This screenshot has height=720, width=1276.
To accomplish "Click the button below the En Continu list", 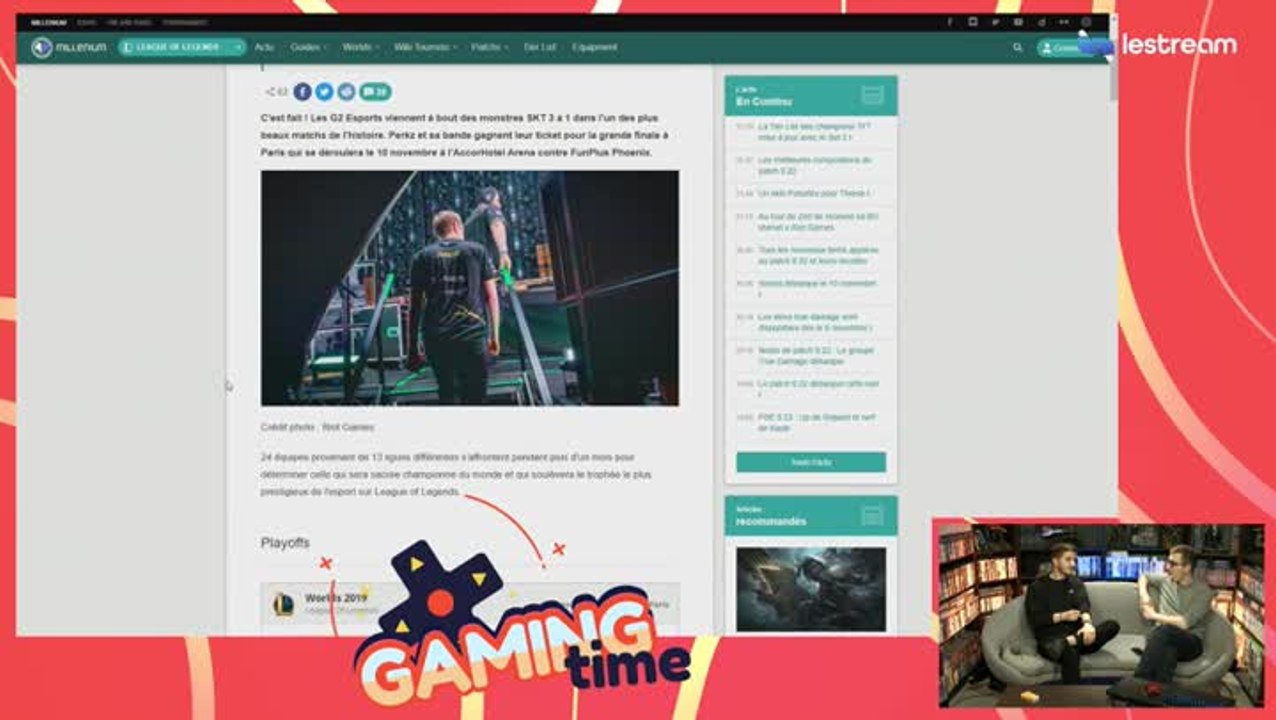I will pyautogui.click(x=811, y=462).
